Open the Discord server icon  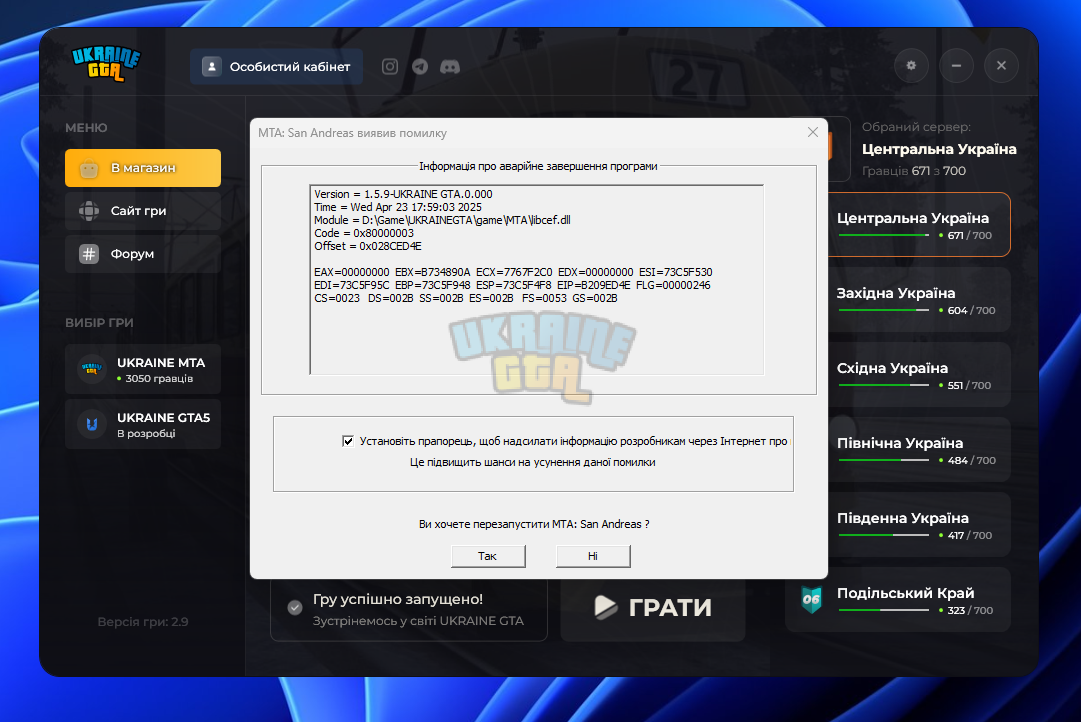(450, 66)
